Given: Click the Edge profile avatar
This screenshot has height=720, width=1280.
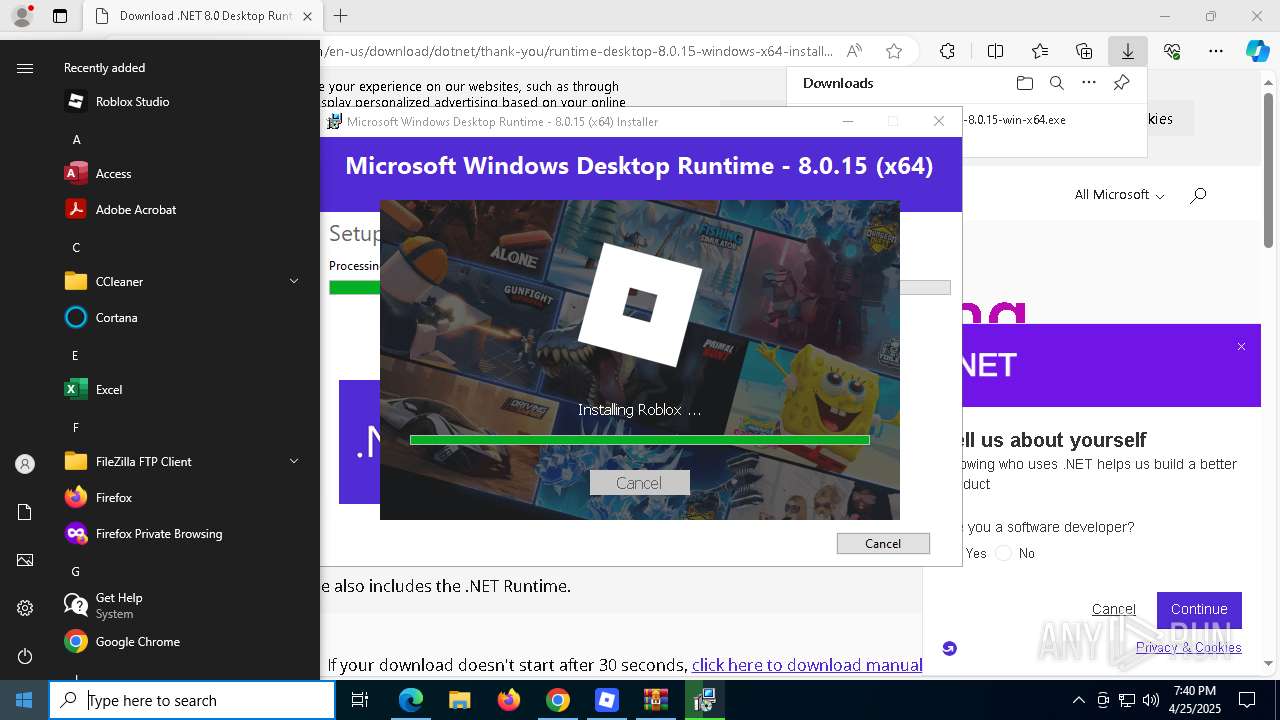Looking at the screenshot, I should point(21,16).
